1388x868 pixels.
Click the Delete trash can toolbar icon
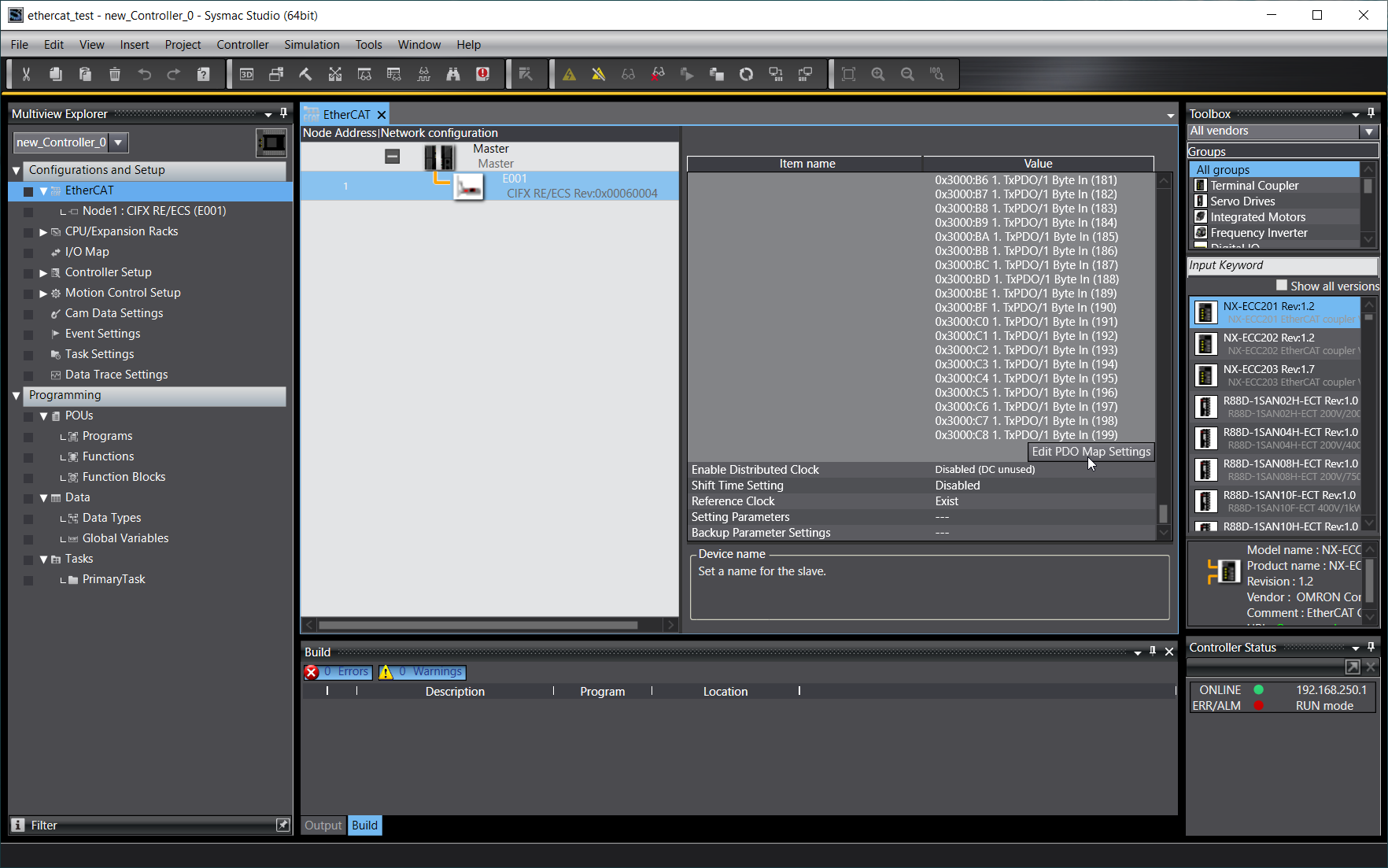[x=115, y=74]
